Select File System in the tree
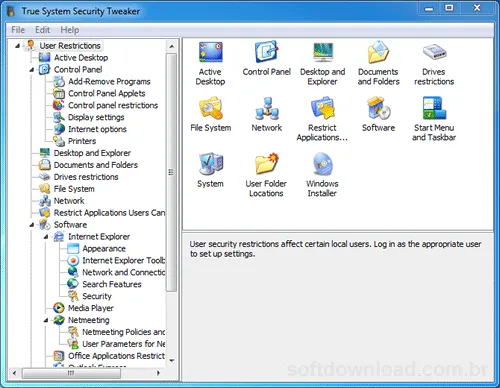Image resolution: width=500 pixels, height=388 pixels. pyautogui.click(x=74, y=189)
